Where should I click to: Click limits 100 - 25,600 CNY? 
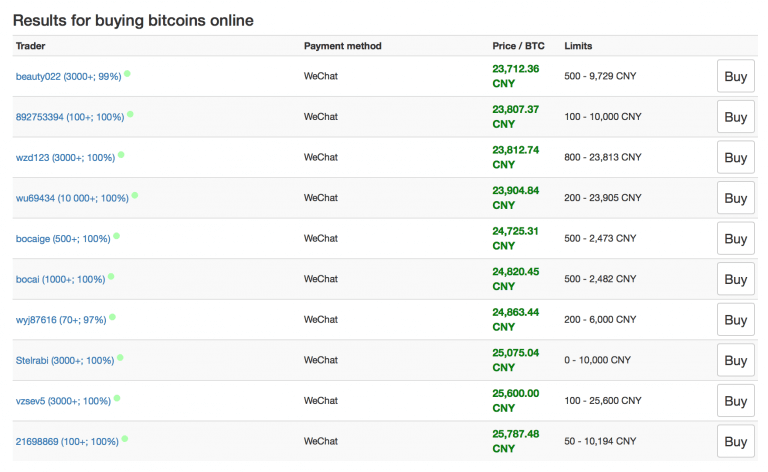(602, 401)
